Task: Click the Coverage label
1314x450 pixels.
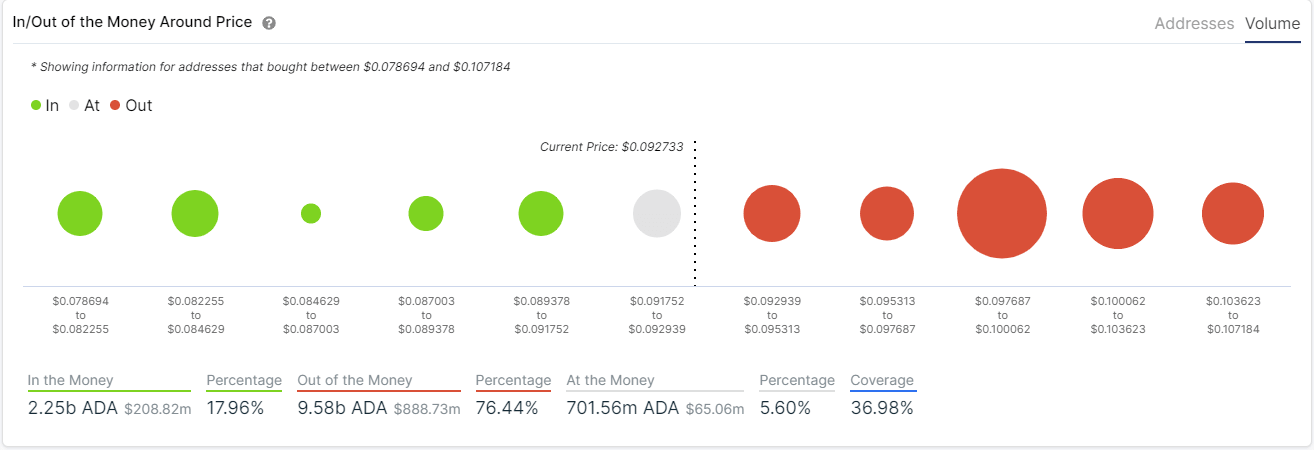Action: pos(882,380)
